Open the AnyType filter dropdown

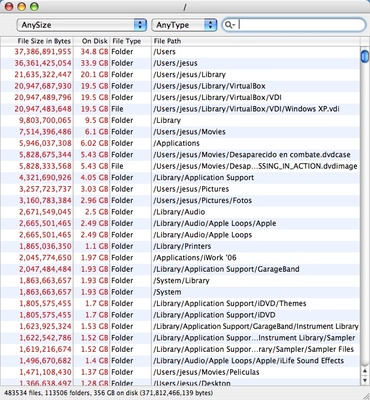pos(184,25)
